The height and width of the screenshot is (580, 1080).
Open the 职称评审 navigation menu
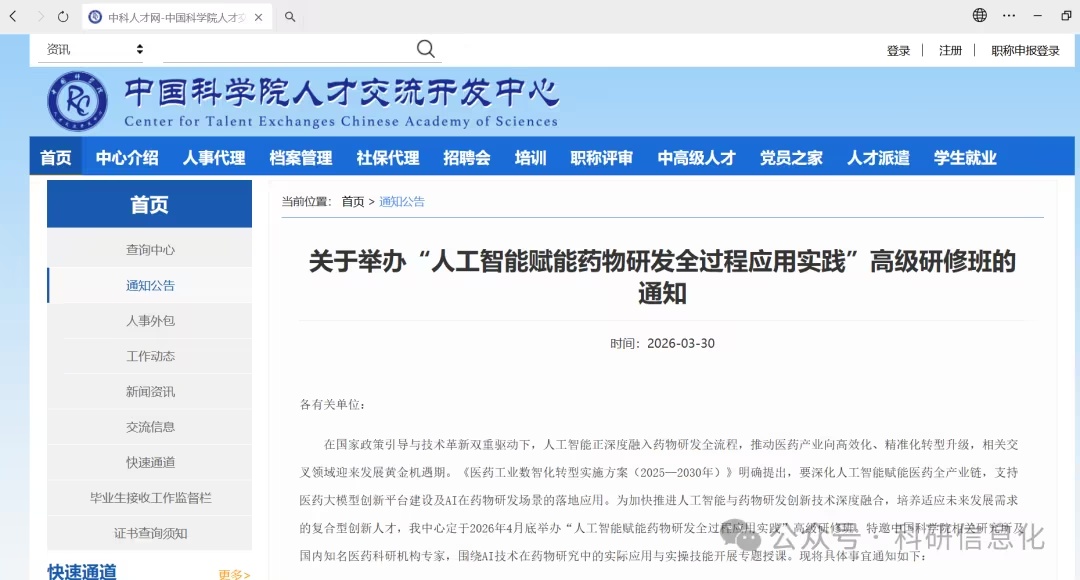(x=601, y=157)
